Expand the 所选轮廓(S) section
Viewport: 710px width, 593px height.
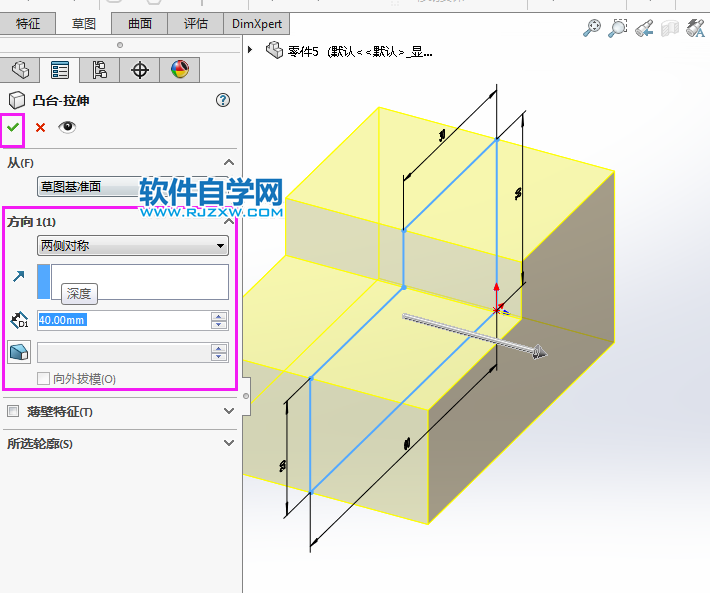[x=229, y=443]
